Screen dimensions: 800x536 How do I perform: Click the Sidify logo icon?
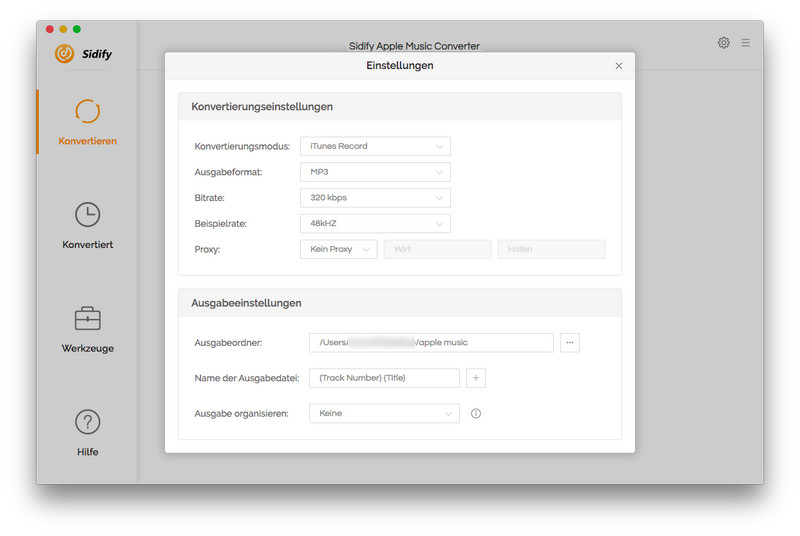(65, 54)
